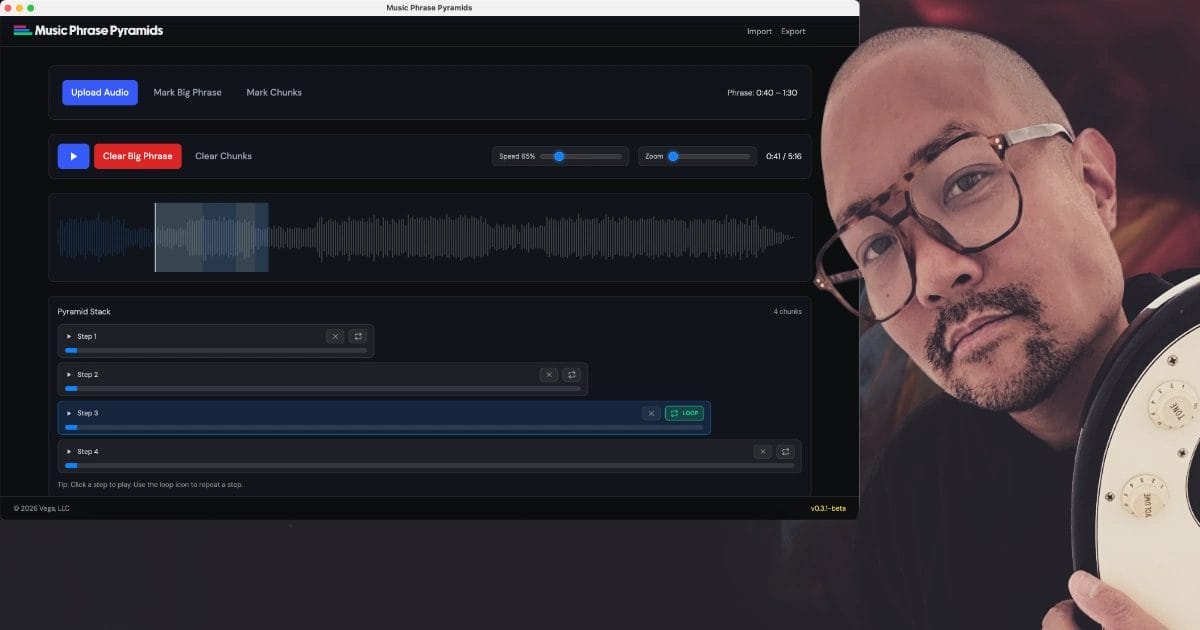Click the Upload Audio button

click(x=100, y=93)
